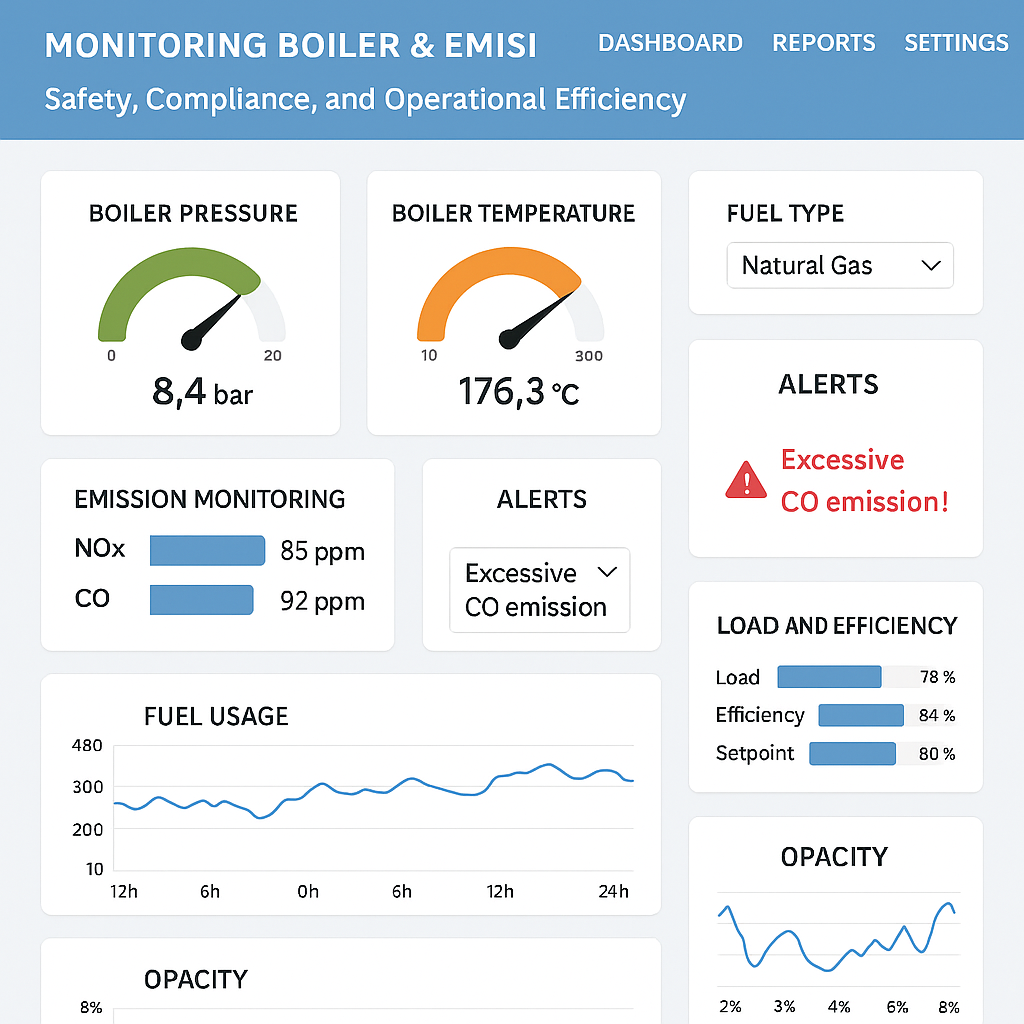The width and height of the screenshot is (1024, 1024).
Task: Open the Settings menu item
Action: tap(956, 43)
